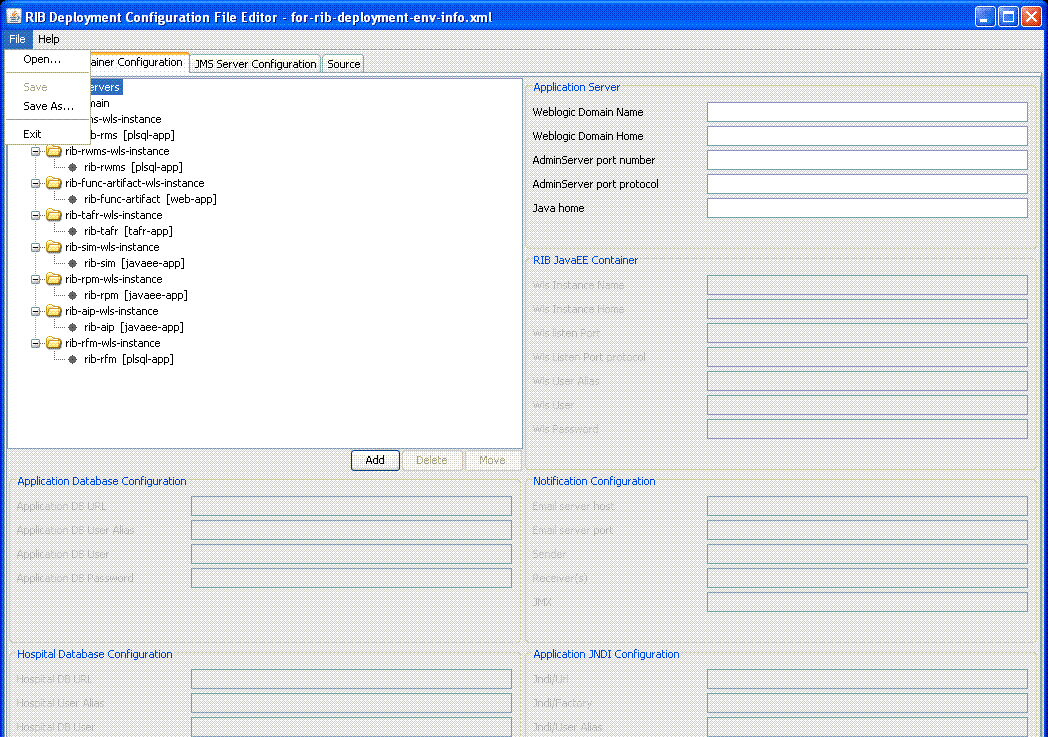Select rib-rpm-wls-instance tree row

[114, 280]
